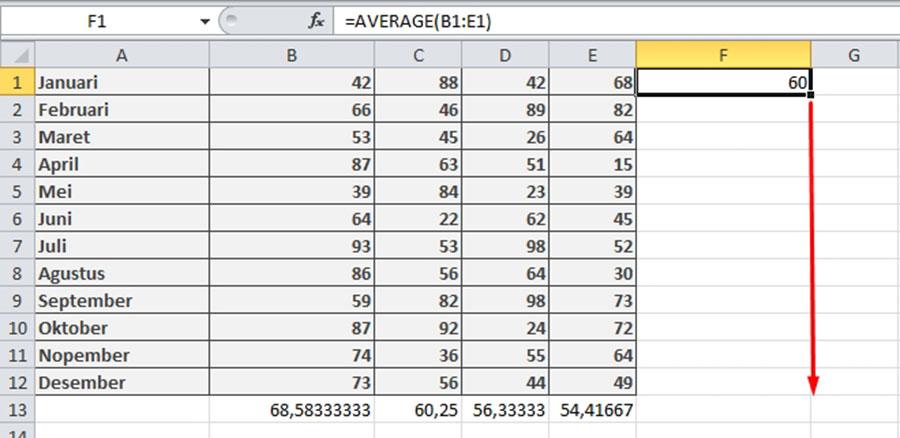The image size is (900, 438).
Task: Select row 13 header
Action: tap(17, 409)
